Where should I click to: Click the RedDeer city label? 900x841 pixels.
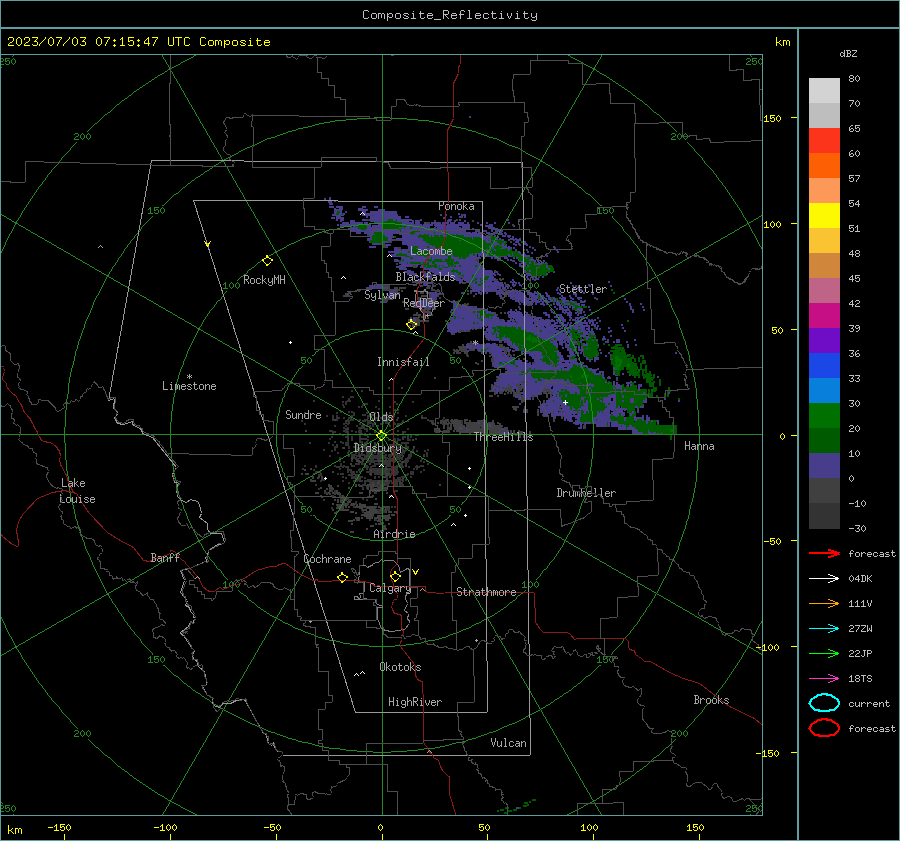click(x=424, y=303)
